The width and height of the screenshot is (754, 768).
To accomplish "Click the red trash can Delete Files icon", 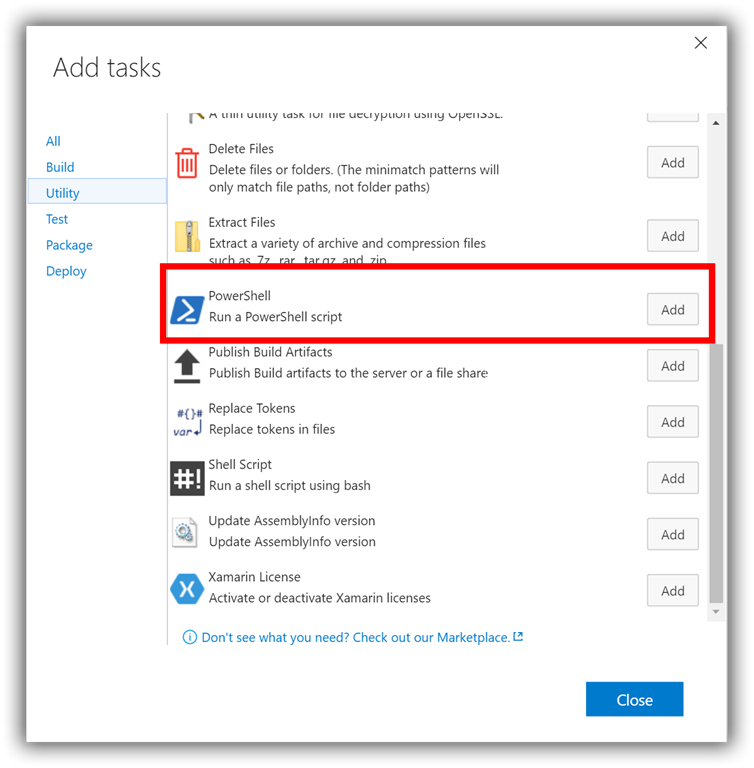I will click(x=187, y=163).
